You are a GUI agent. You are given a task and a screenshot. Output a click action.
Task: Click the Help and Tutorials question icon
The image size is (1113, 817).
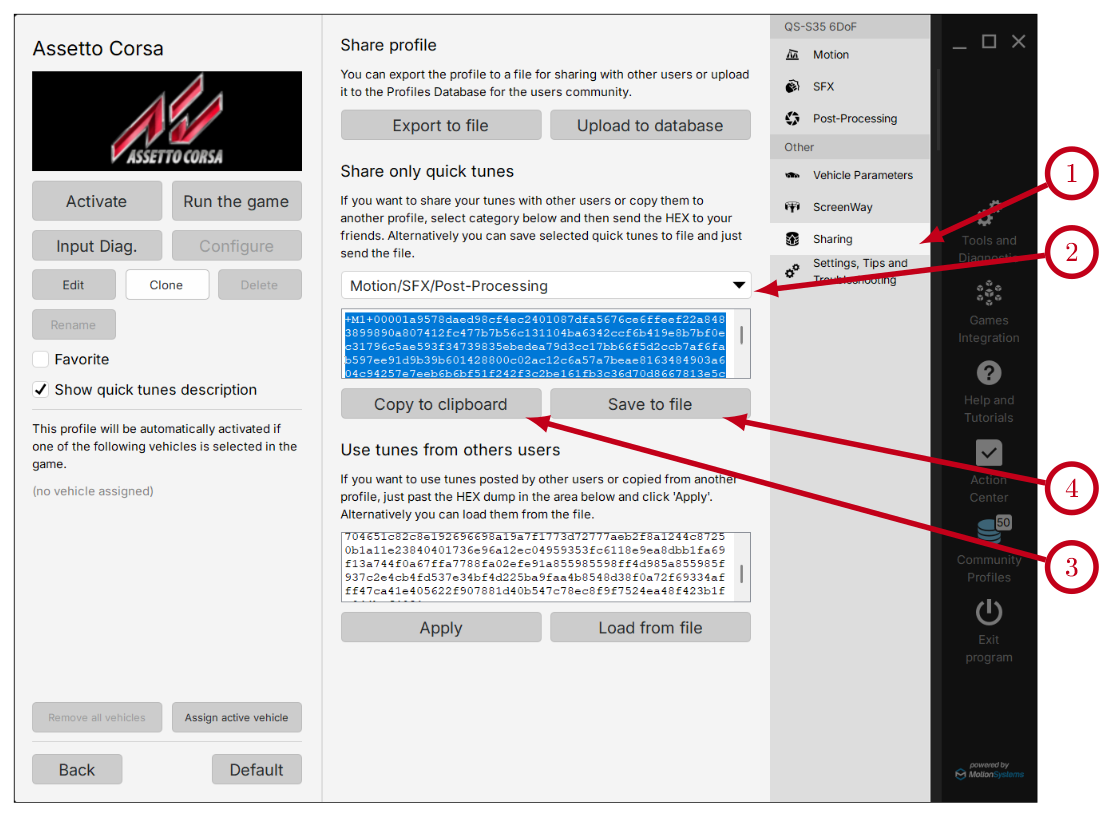pos(988,373)
